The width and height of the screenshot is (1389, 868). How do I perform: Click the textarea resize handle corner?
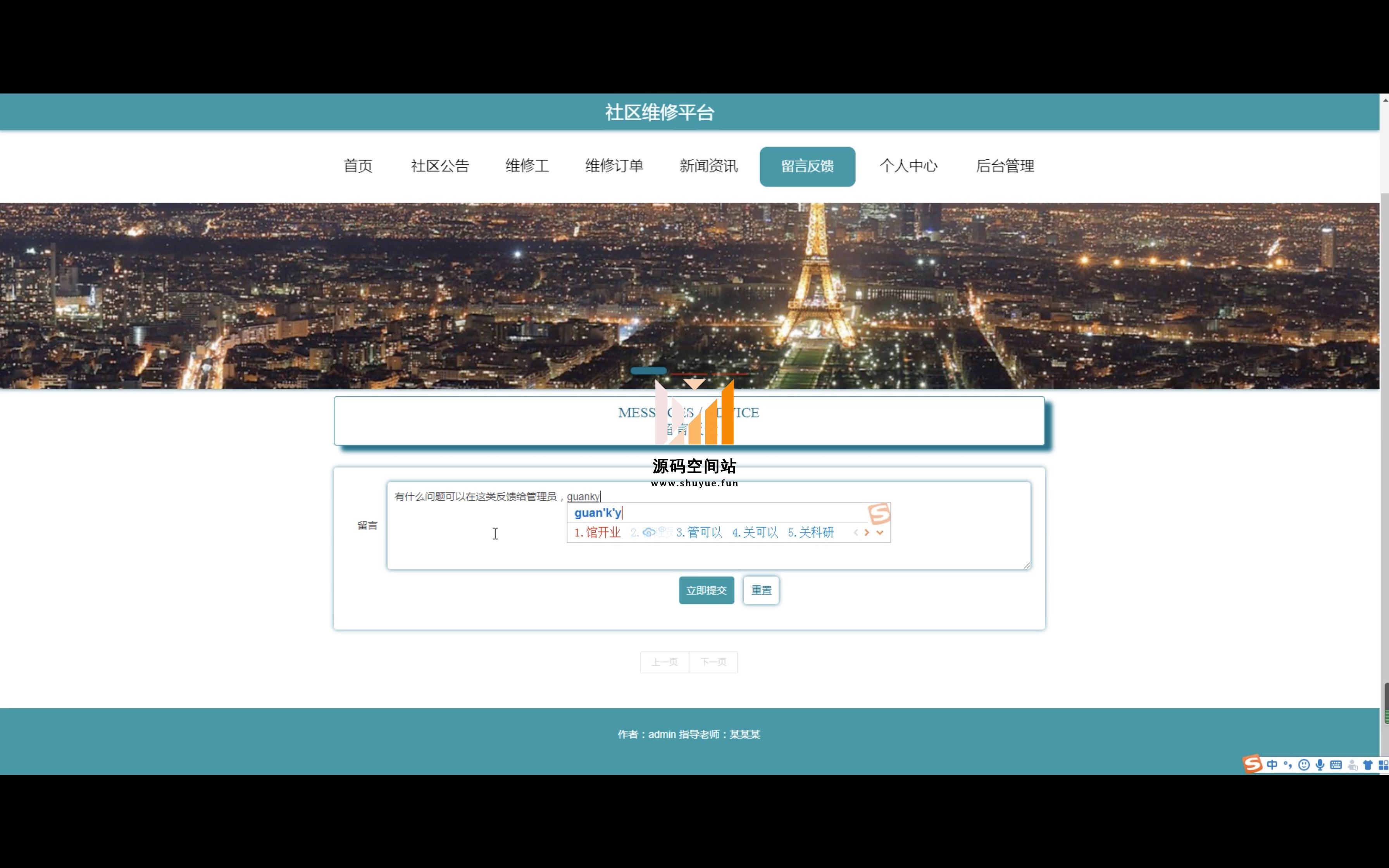[1026, 565]
